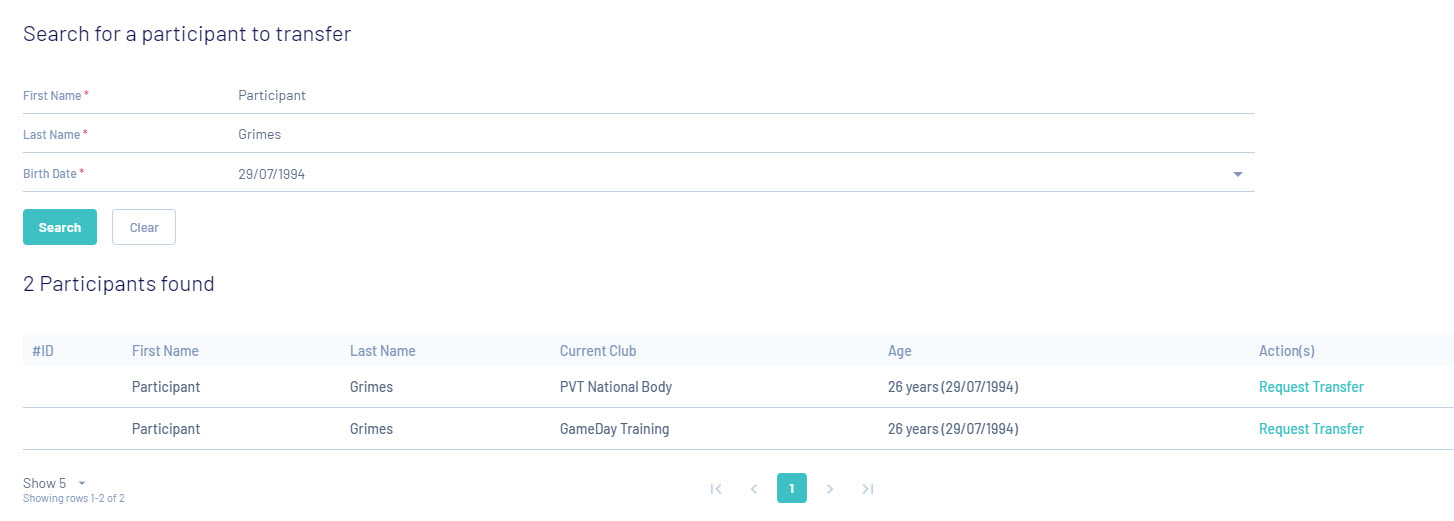The height and width of the screenshot is (521, 1454).
Task: Click the Age column header
Action: coord(900,351)
